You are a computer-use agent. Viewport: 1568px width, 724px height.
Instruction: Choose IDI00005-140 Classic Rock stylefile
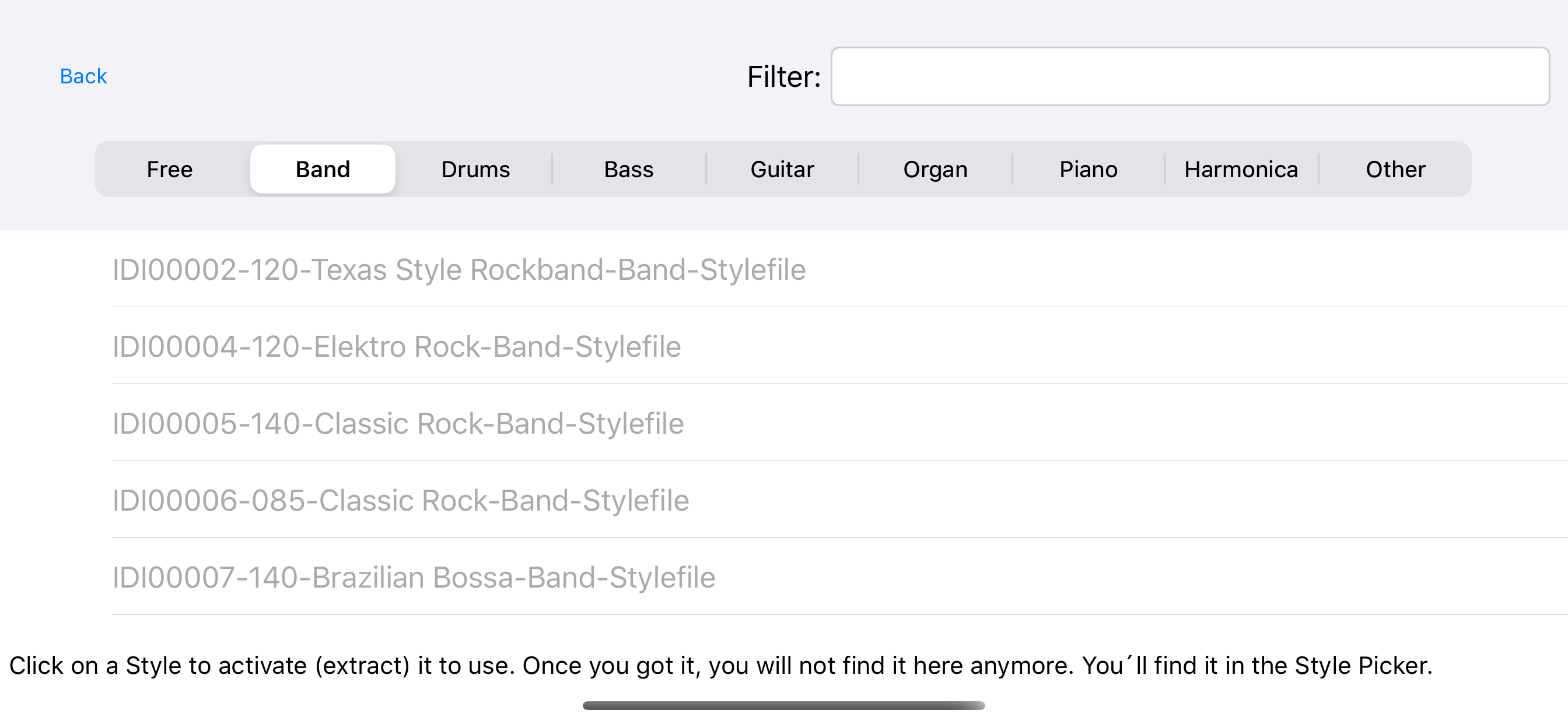[x=397, y=423]
